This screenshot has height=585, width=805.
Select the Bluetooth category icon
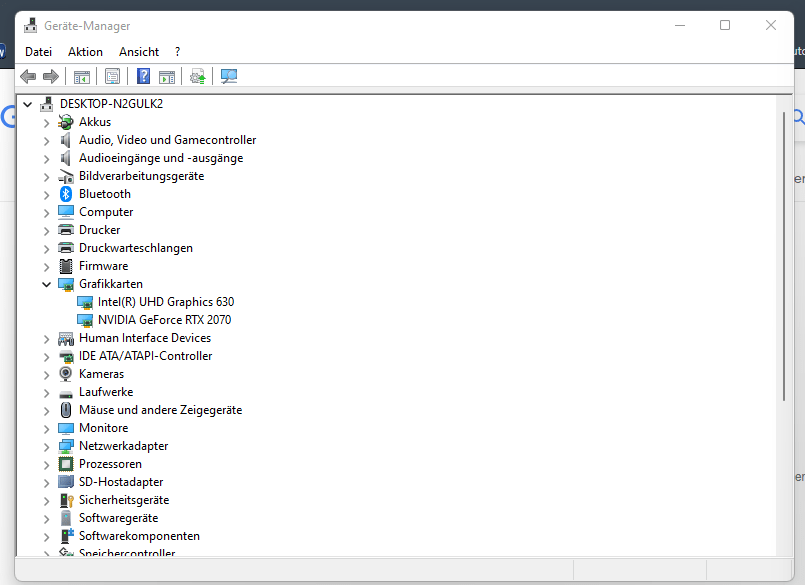pos(66,194)
